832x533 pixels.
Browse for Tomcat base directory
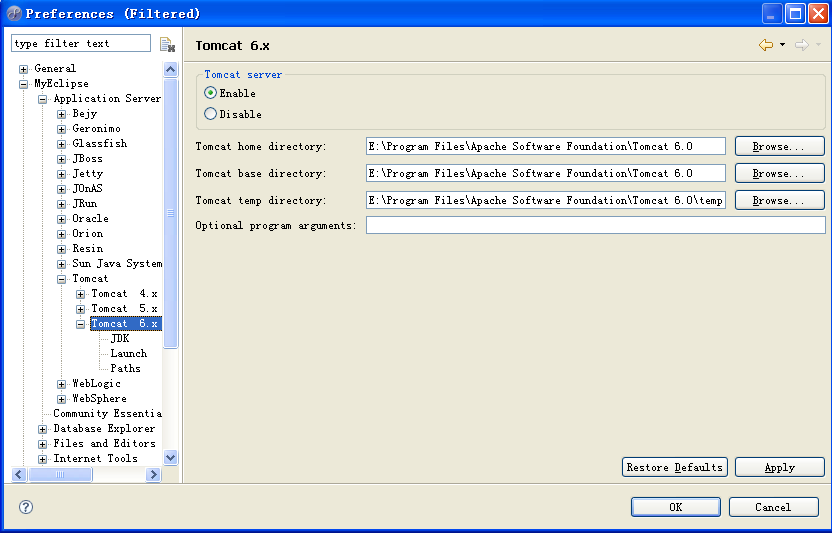[x=779, y=173]
